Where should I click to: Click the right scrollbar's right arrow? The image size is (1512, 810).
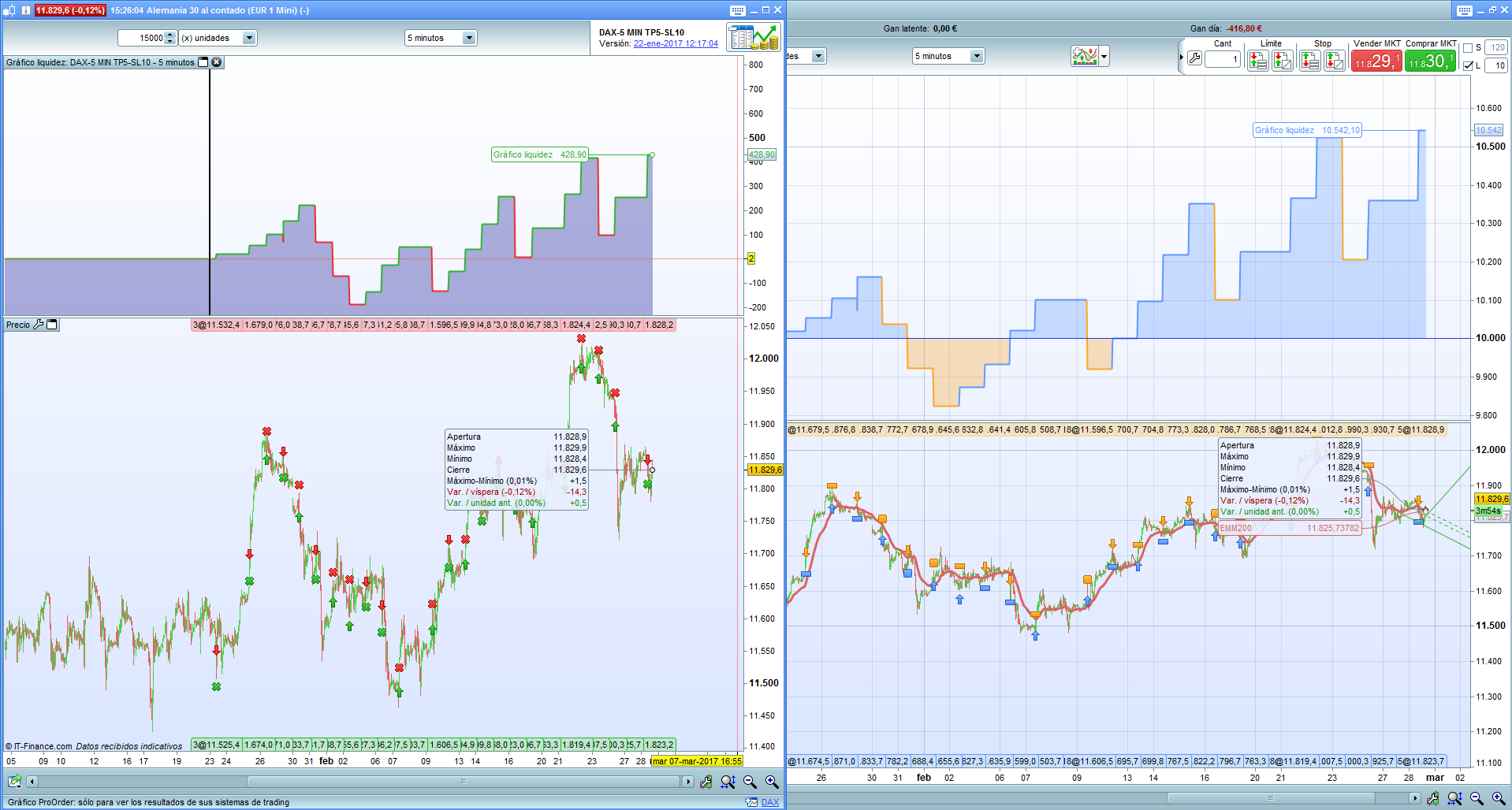coord(1414,798)
